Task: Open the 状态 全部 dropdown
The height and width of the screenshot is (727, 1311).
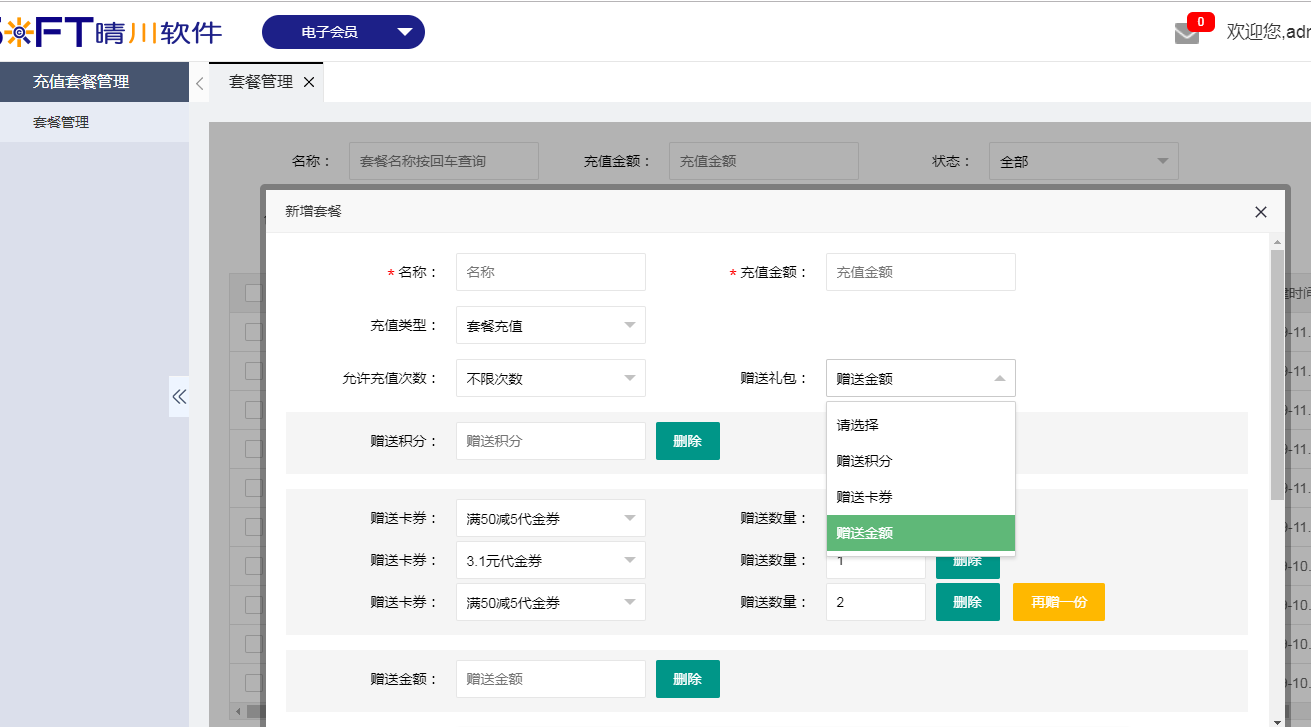Action: click(x=1083, y=161)
